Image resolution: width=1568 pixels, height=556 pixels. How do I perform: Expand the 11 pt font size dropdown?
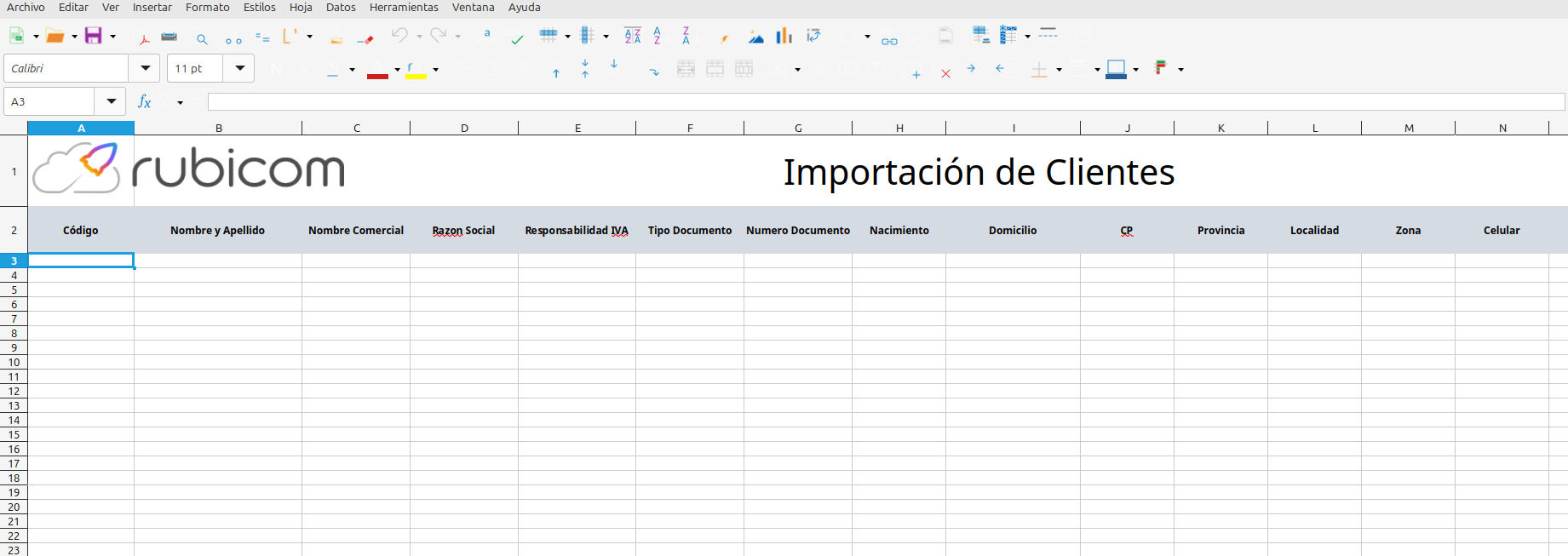[239, 68]
